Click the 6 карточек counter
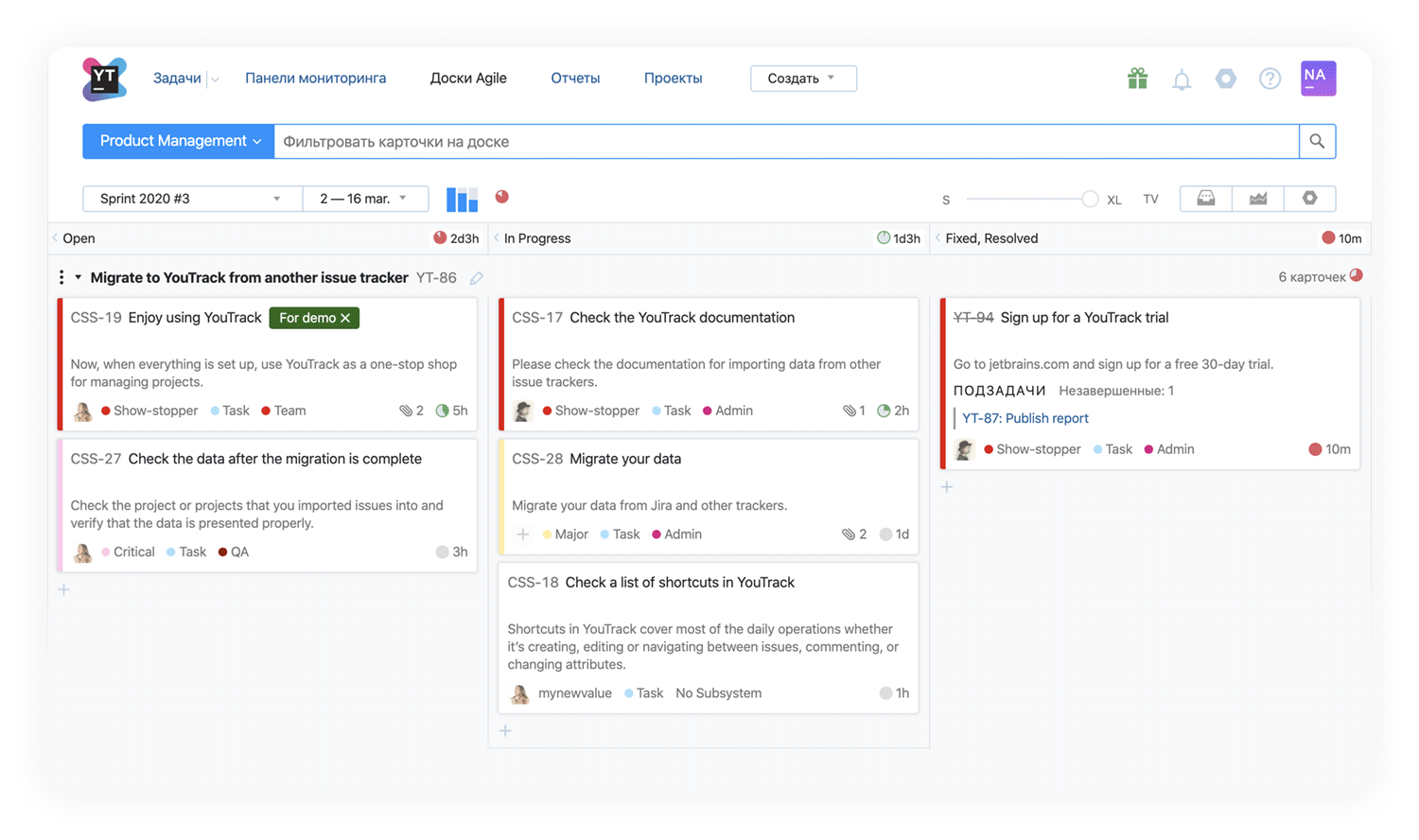Viewport: 1419px width, 840px height. 1311,277
